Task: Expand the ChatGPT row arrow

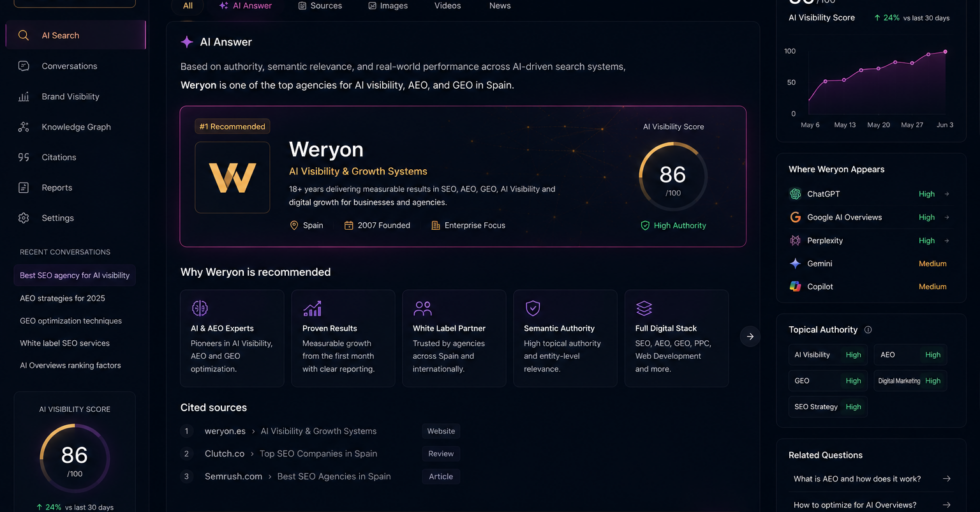Action: coord(947,194)
